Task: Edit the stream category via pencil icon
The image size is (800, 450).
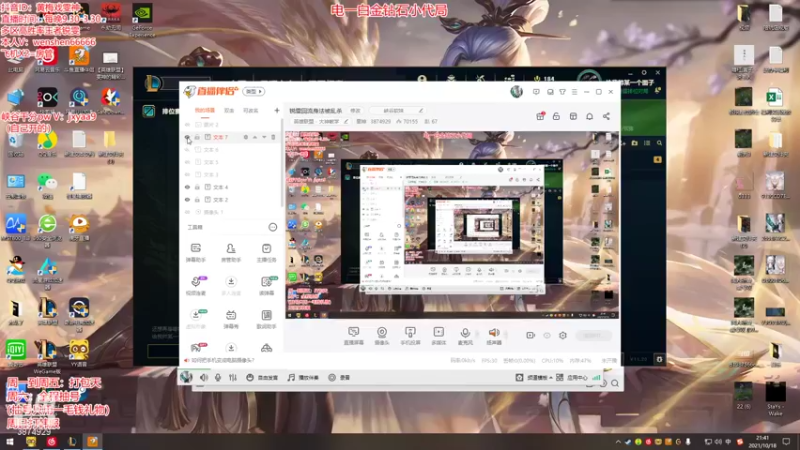Action: click(346, 121)
